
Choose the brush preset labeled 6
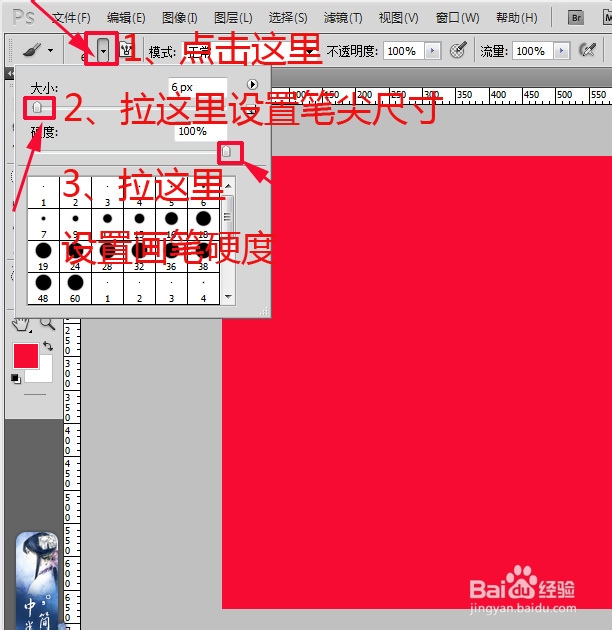click(203, 193)
